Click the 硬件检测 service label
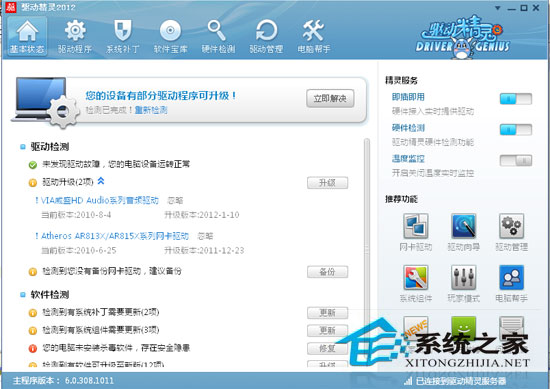 tap(408, 128)
